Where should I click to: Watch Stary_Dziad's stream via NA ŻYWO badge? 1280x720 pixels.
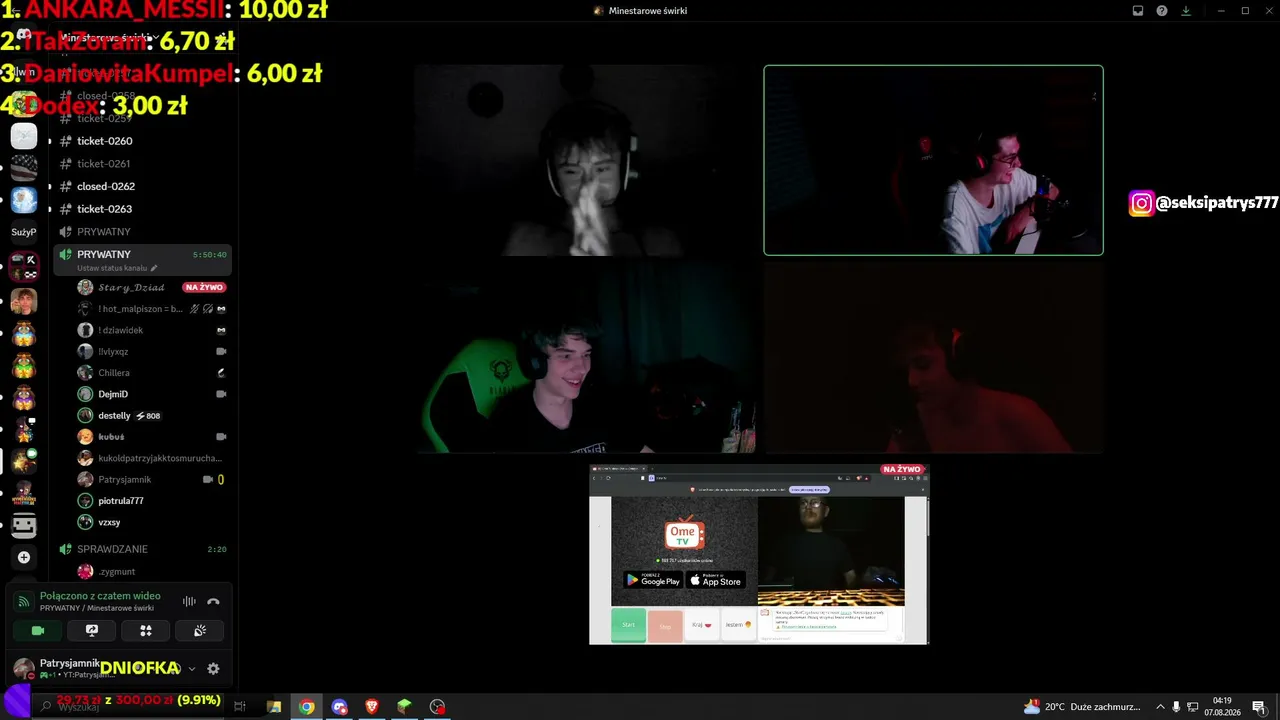pos(204,288)
